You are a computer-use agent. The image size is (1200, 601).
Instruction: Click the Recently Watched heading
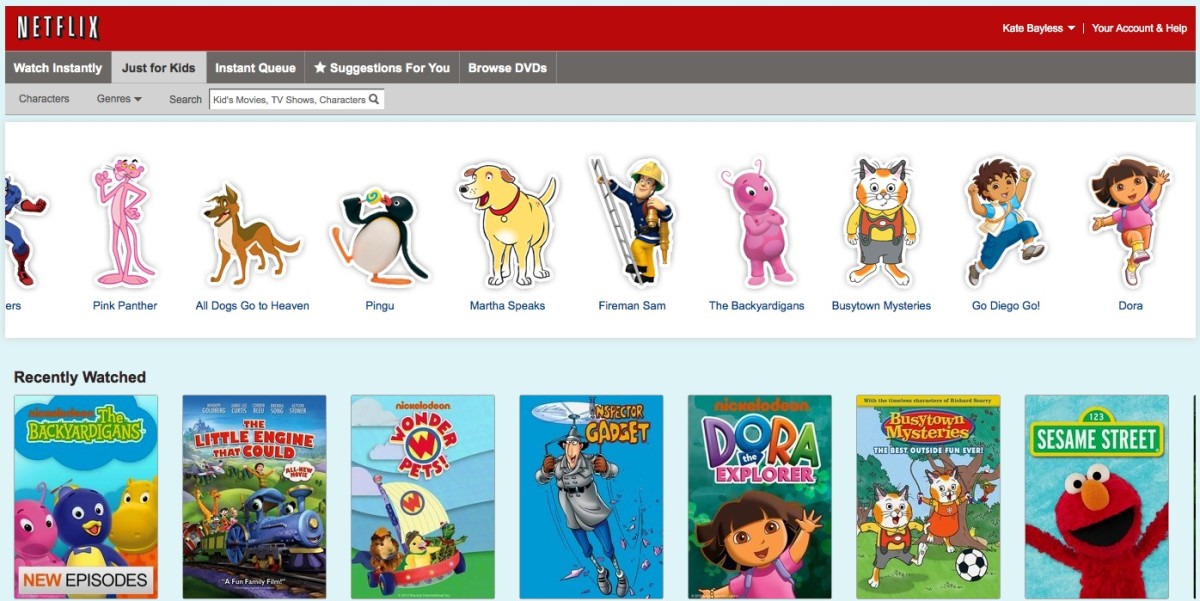point(80,377)
